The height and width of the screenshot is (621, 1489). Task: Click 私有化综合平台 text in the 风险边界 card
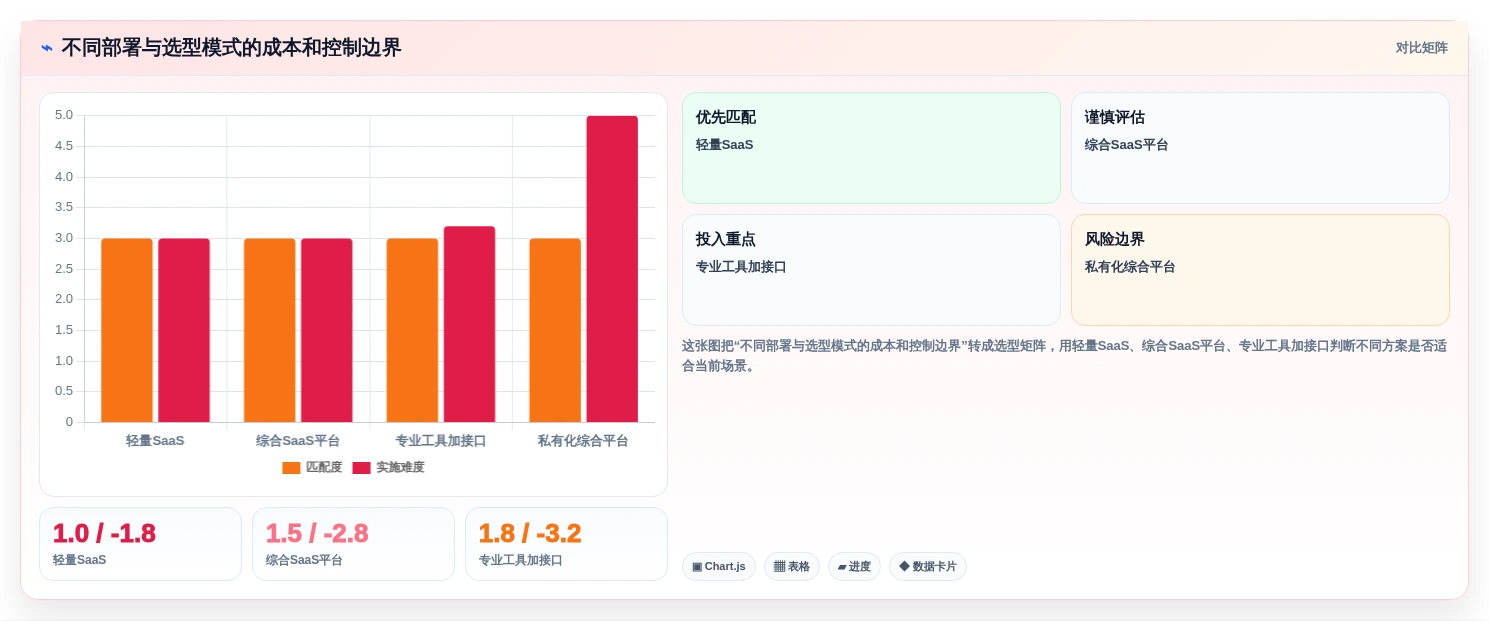(x=1130, y=267)
